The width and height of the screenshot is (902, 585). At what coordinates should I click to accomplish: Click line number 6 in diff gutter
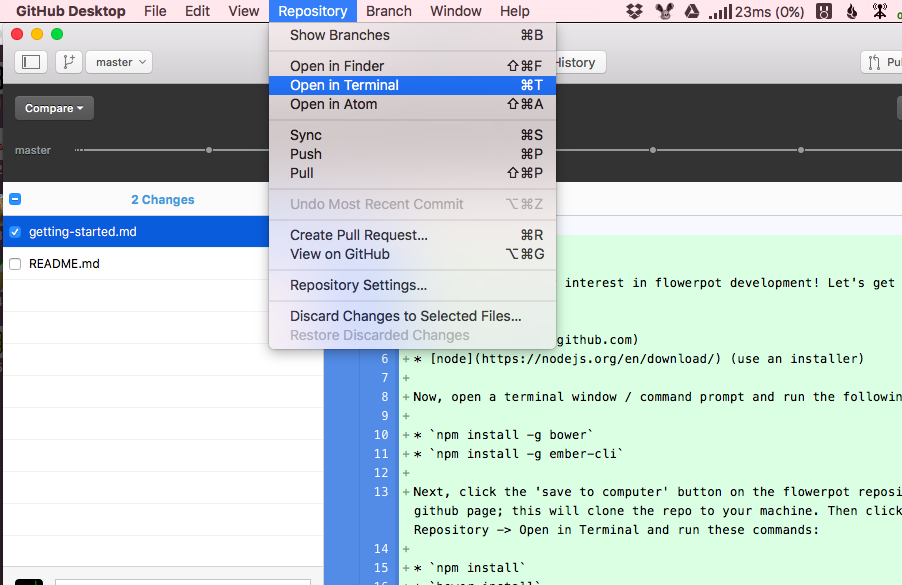pos(384,359)
